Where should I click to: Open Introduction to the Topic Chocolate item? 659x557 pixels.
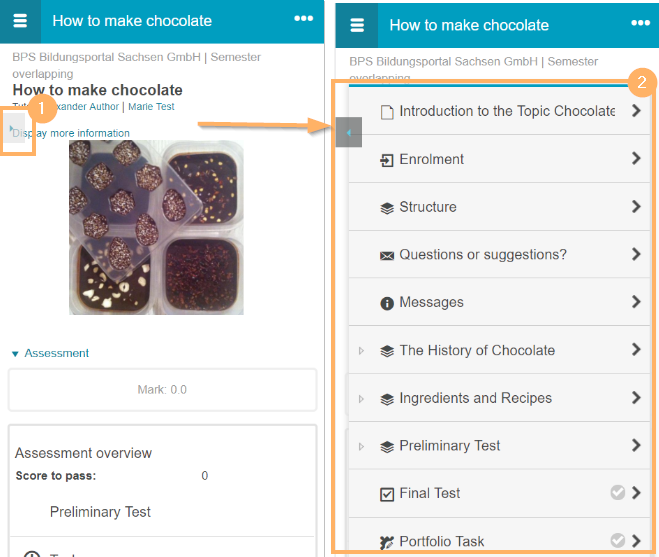pos(506,111)
